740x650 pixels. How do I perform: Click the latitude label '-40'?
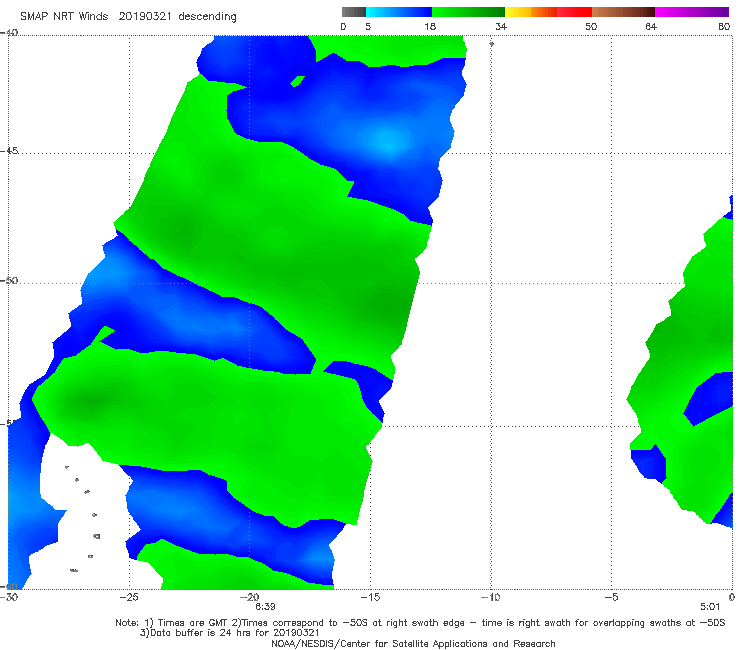click(x=9, y=32)
